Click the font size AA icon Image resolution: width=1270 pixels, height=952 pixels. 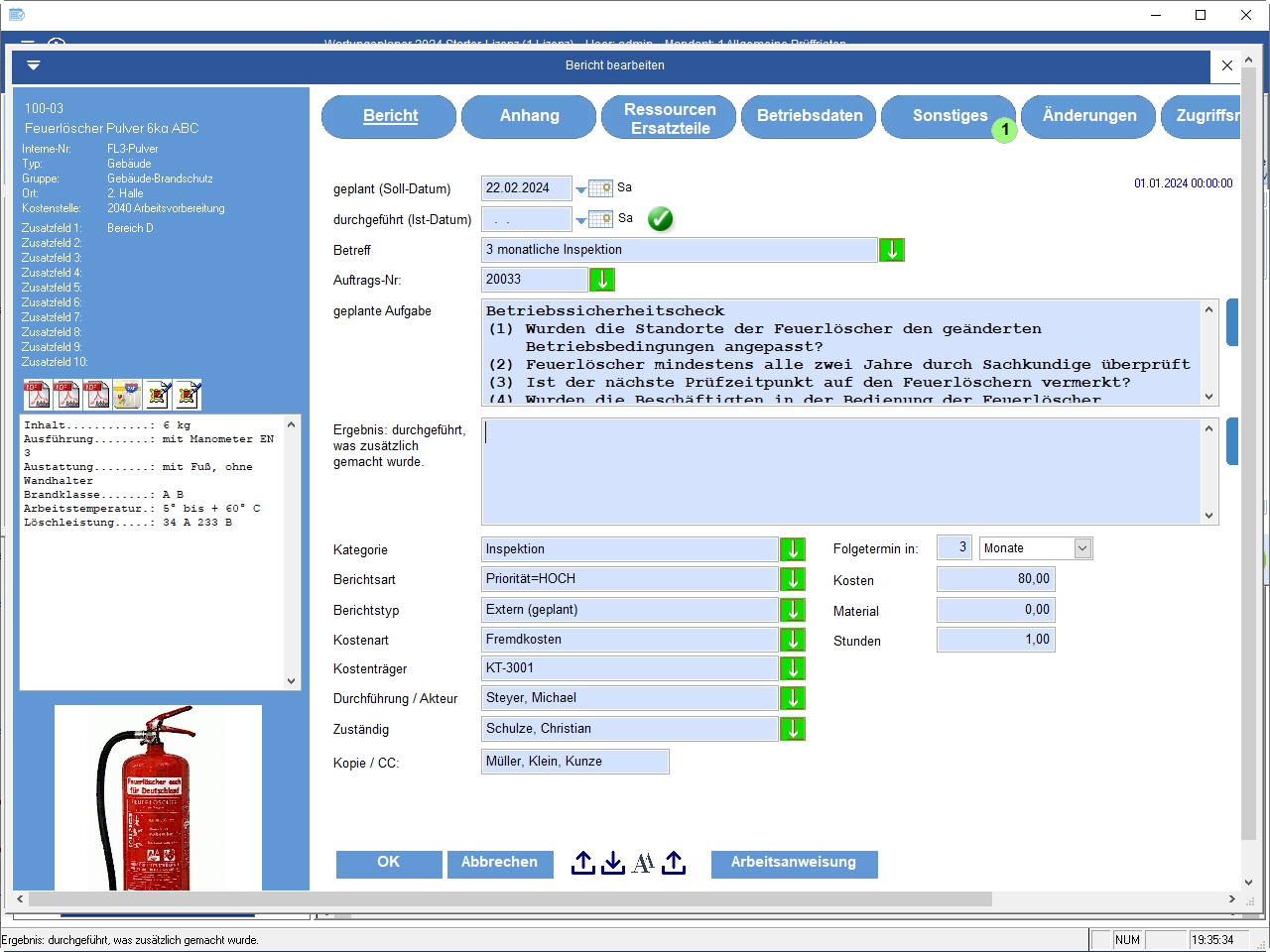643,864
